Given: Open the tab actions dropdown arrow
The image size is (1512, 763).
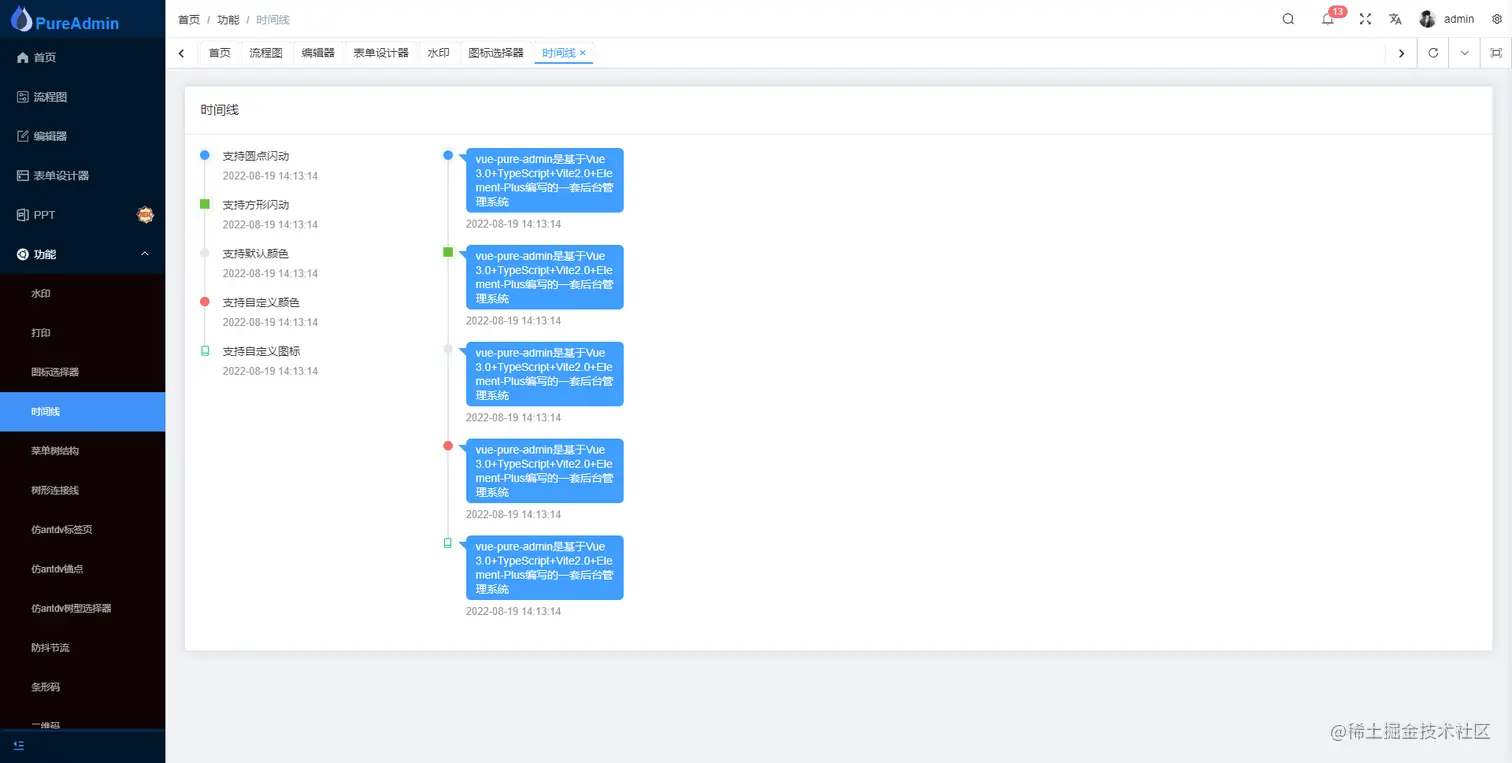Looking at the screenshot, I should pyautogui.click(x=1464, y=53).
